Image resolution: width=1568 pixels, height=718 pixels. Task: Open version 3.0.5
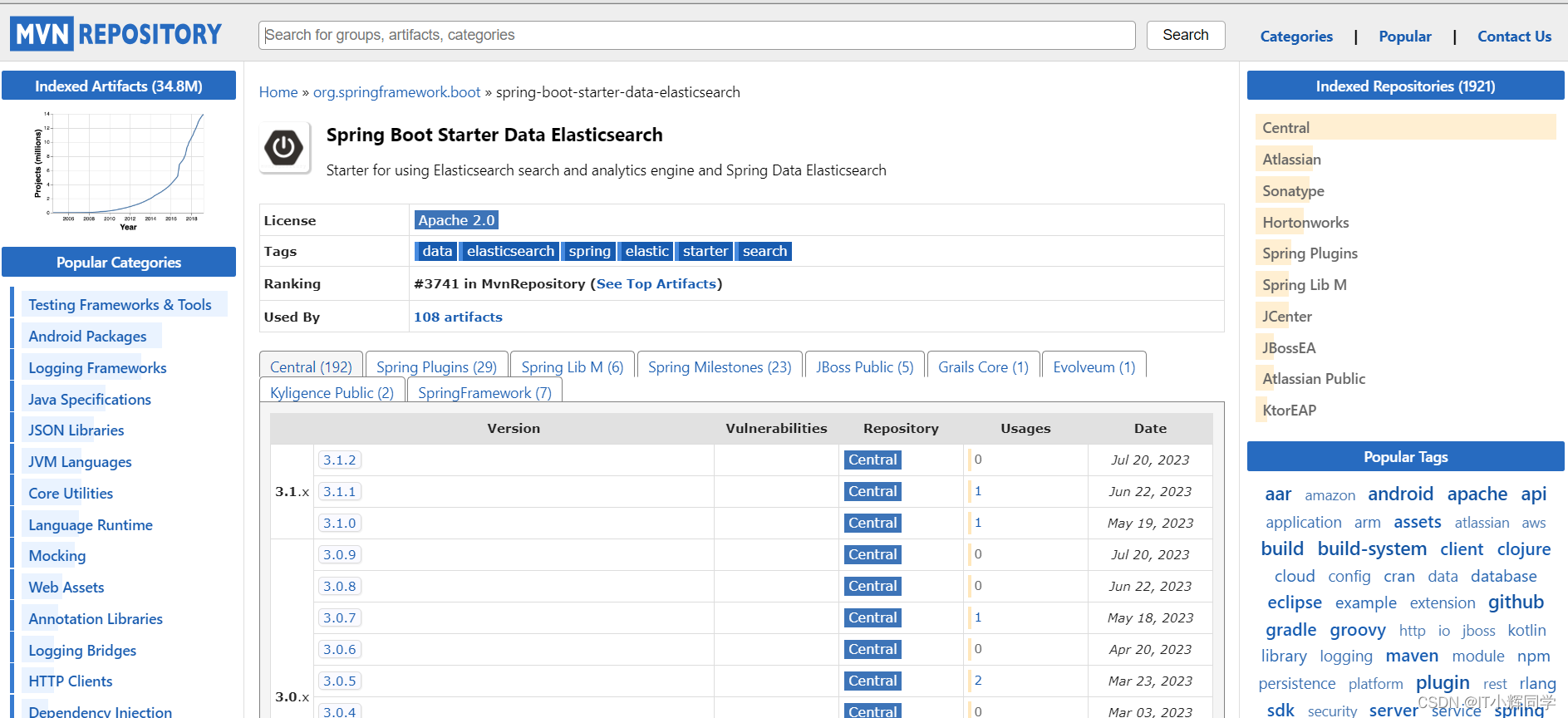click(x=339, y=681)
